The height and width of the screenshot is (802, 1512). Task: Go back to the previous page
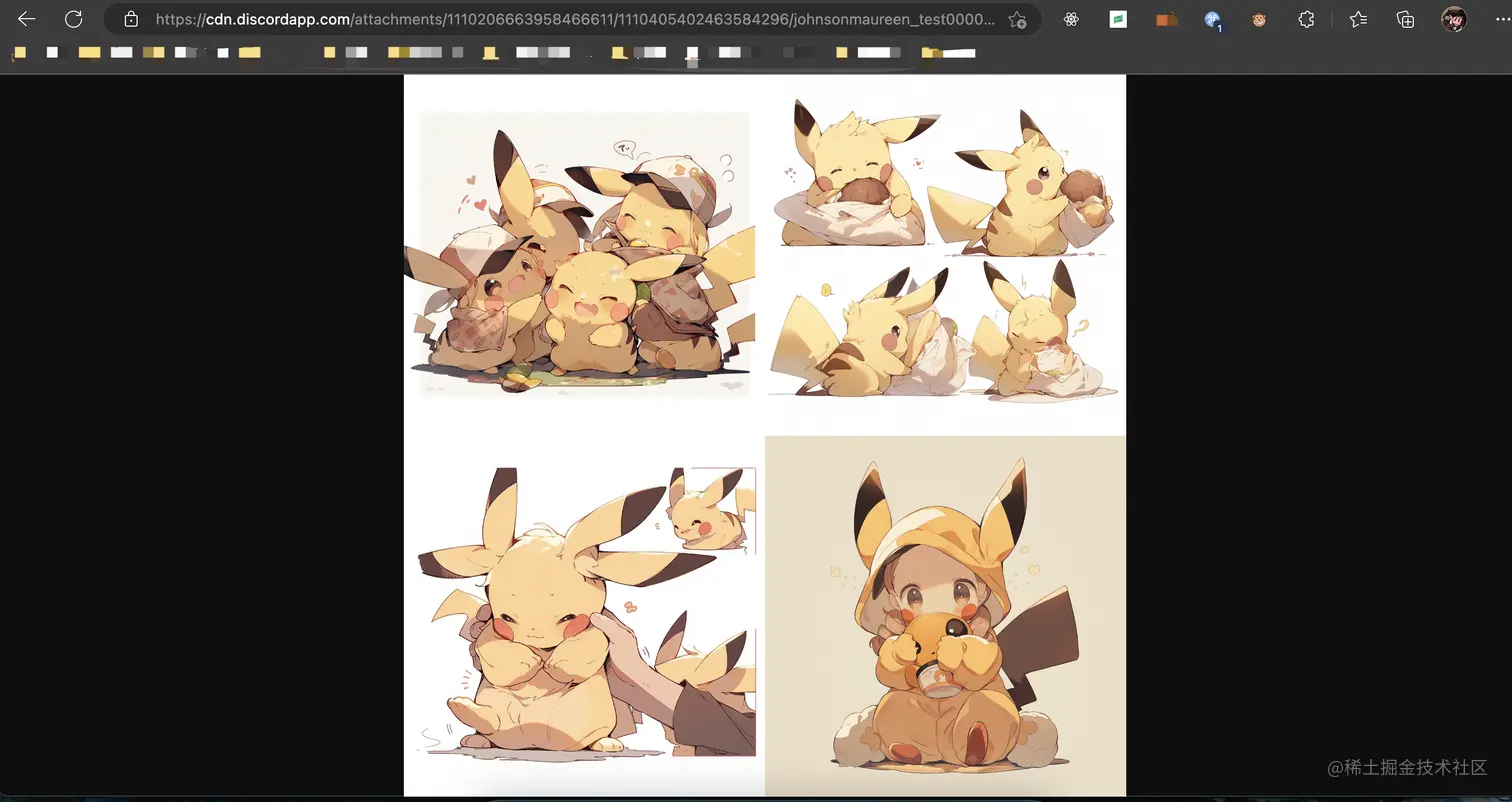coord(27,19)
